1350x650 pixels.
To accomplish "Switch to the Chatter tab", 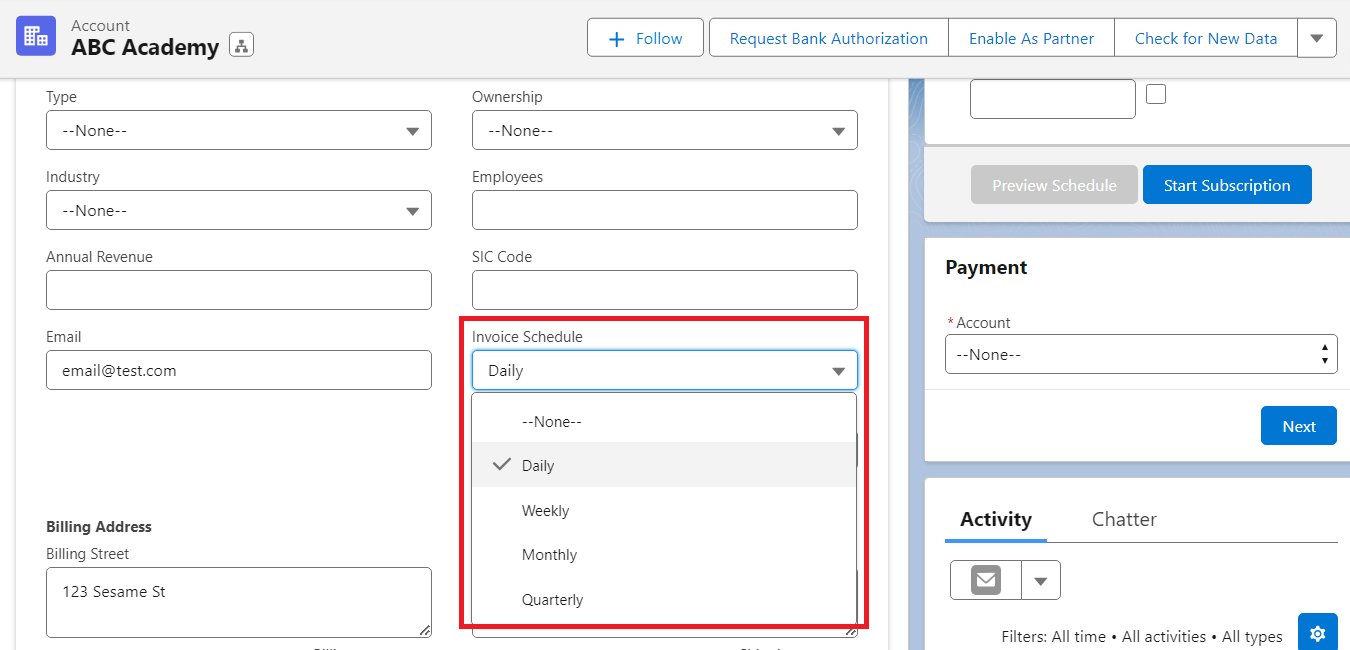I will coord(1123,519).
